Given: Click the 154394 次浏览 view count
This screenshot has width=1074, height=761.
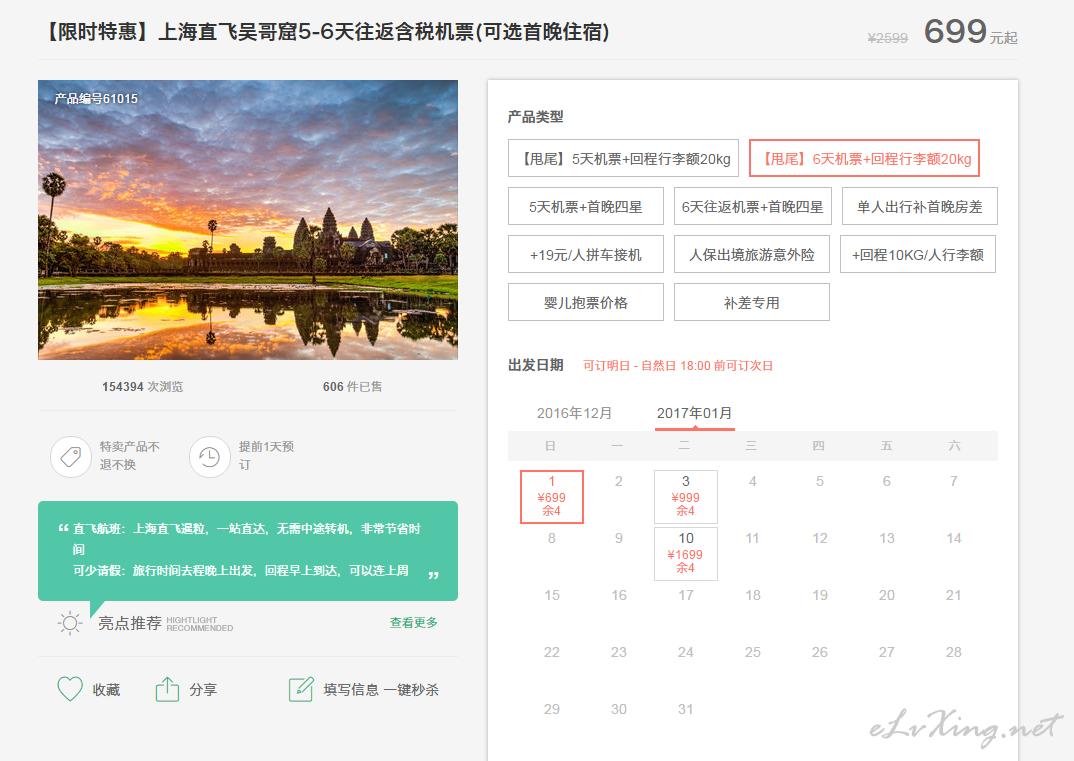Looking at the screenshot, I should tap(142, 386).
